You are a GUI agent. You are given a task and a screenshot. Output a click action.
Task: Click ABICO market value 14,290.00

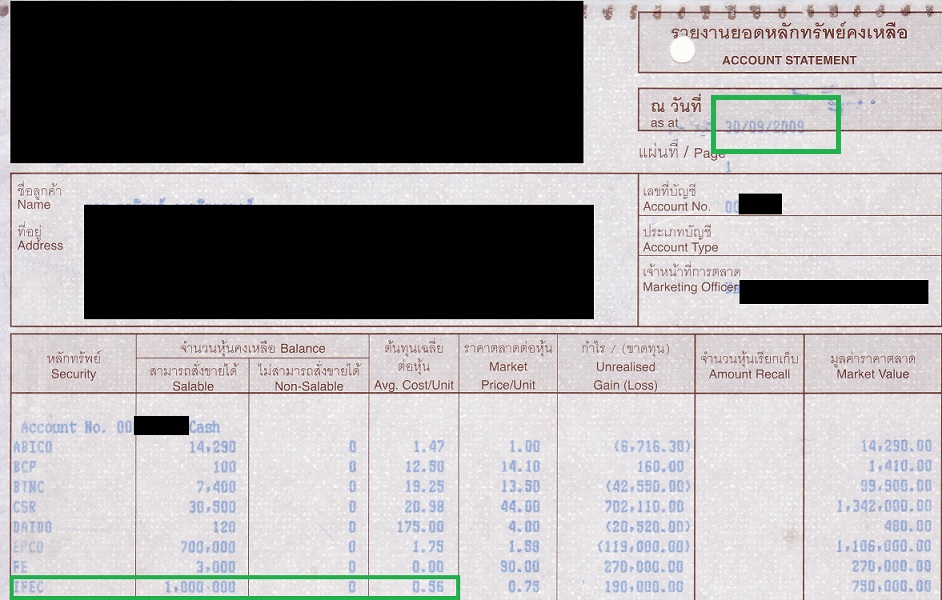(x=896, y=446)
